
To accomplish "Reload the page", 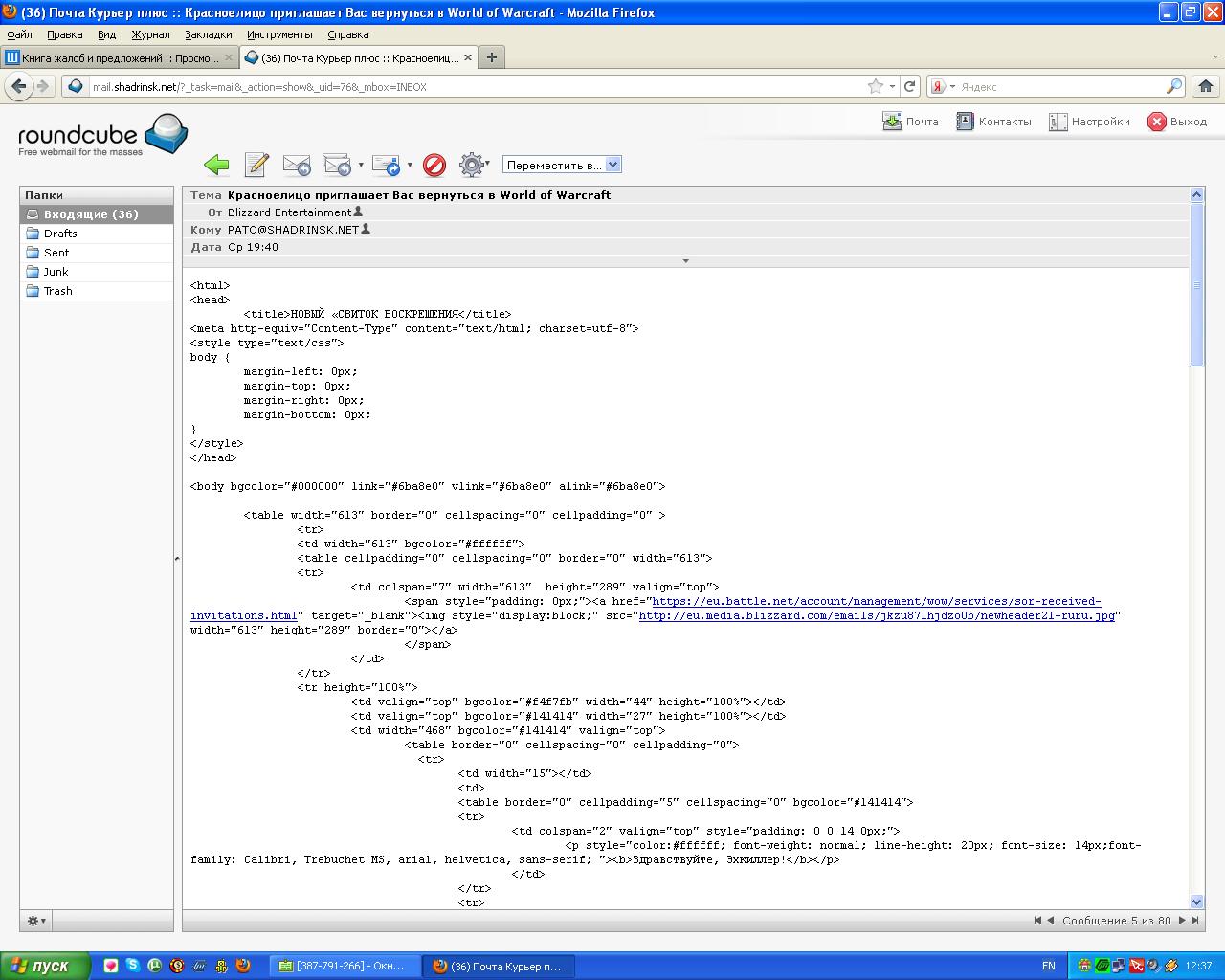I will click(x=910, y=86).
